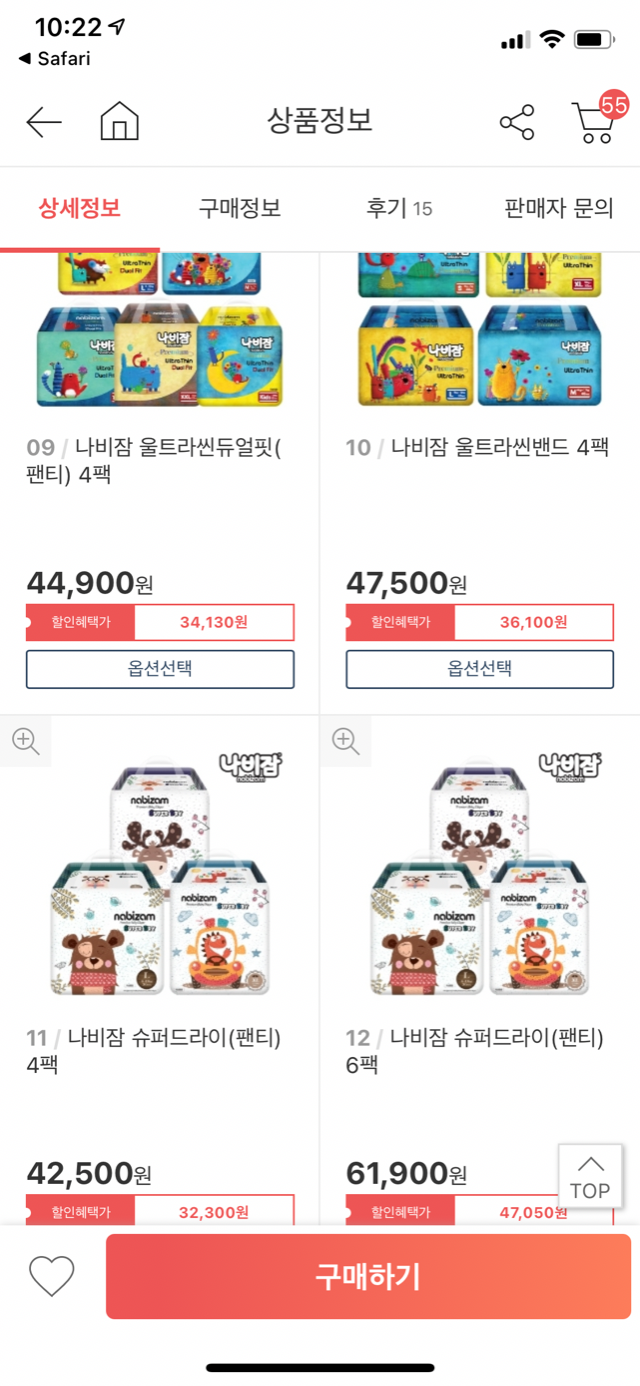Tap the back arrow icon

click(44, 122)
